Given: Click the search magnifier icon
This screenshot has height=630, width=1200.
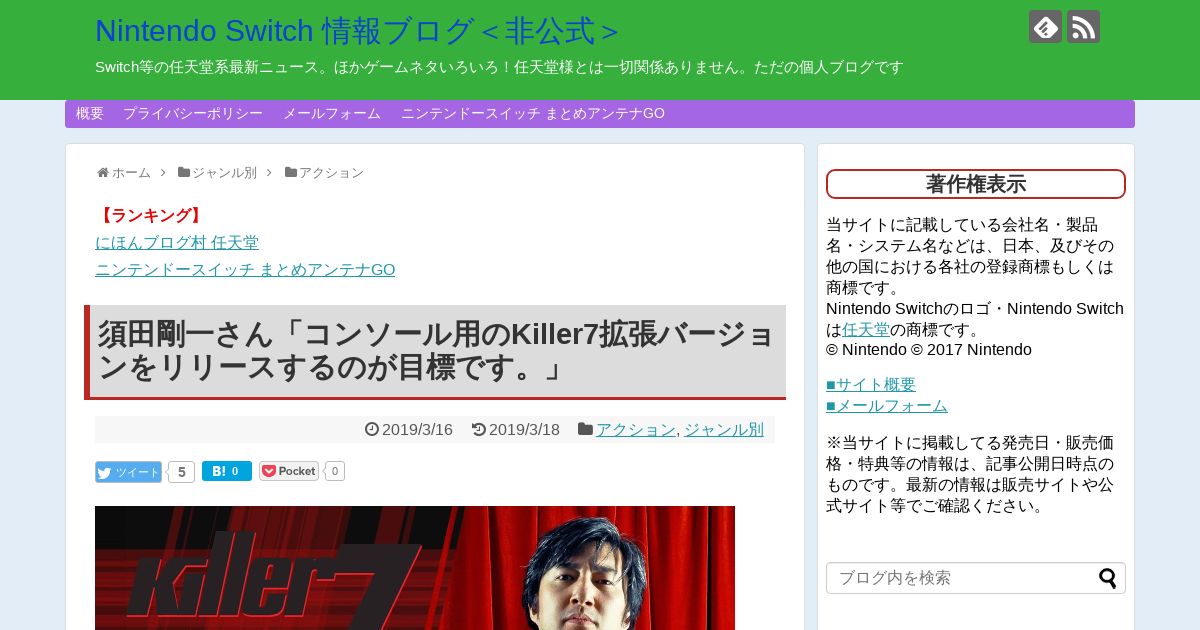Looking at the screenshot, I should coord(1108,578).
